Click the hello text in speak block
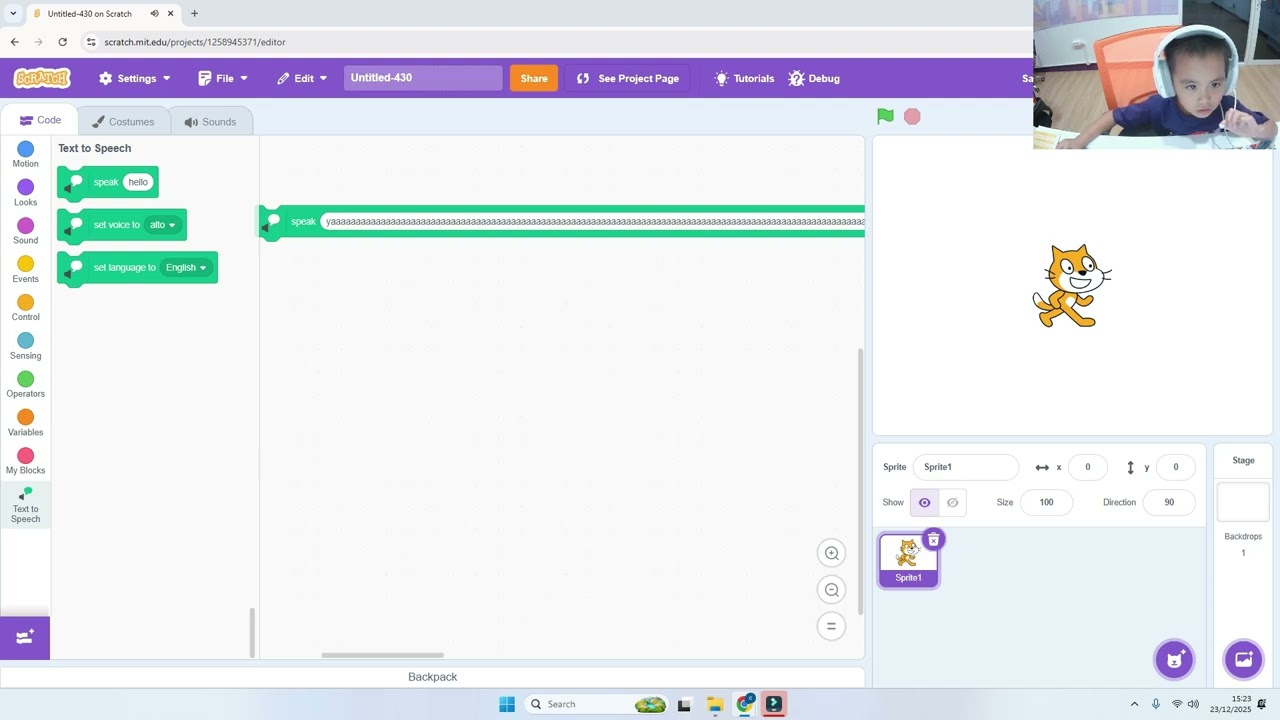Image resolution: width=1280 pixels, height=720 pixels. click(x=138, y=182)
